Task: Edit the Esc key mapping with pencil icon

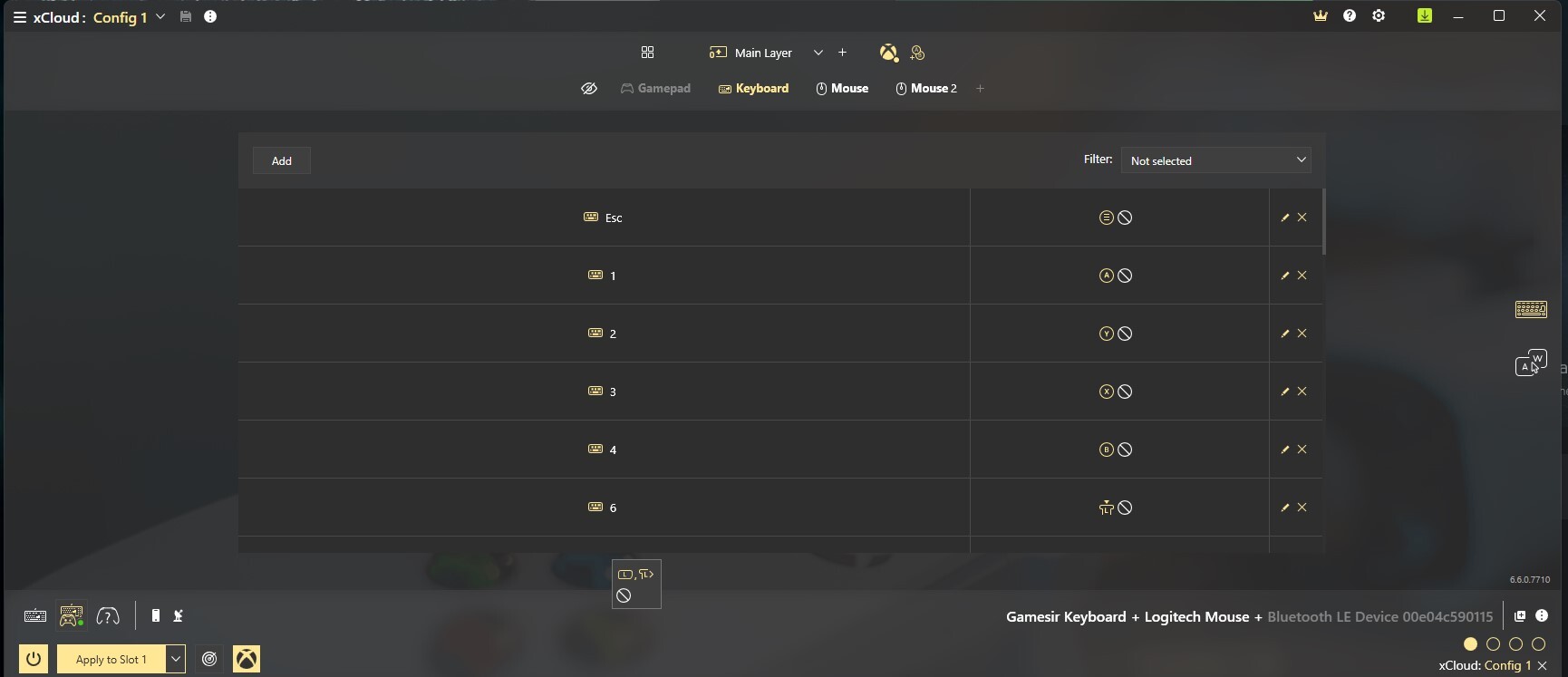Action: [x=1284, y=218]
